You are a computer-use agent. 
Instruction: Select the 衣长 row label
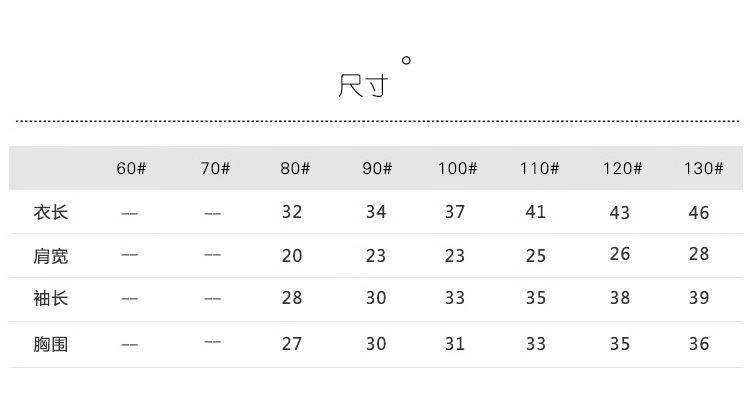51,213
